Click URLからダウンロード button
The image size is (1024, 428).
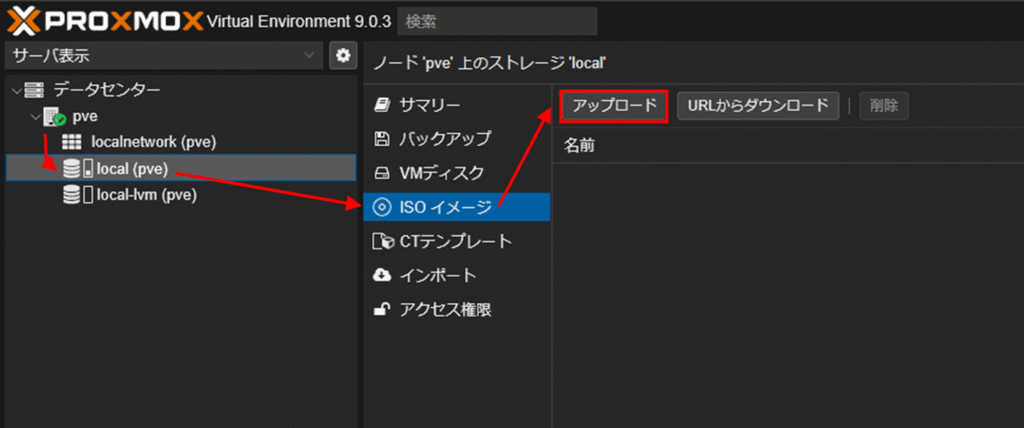coord(758,105)
